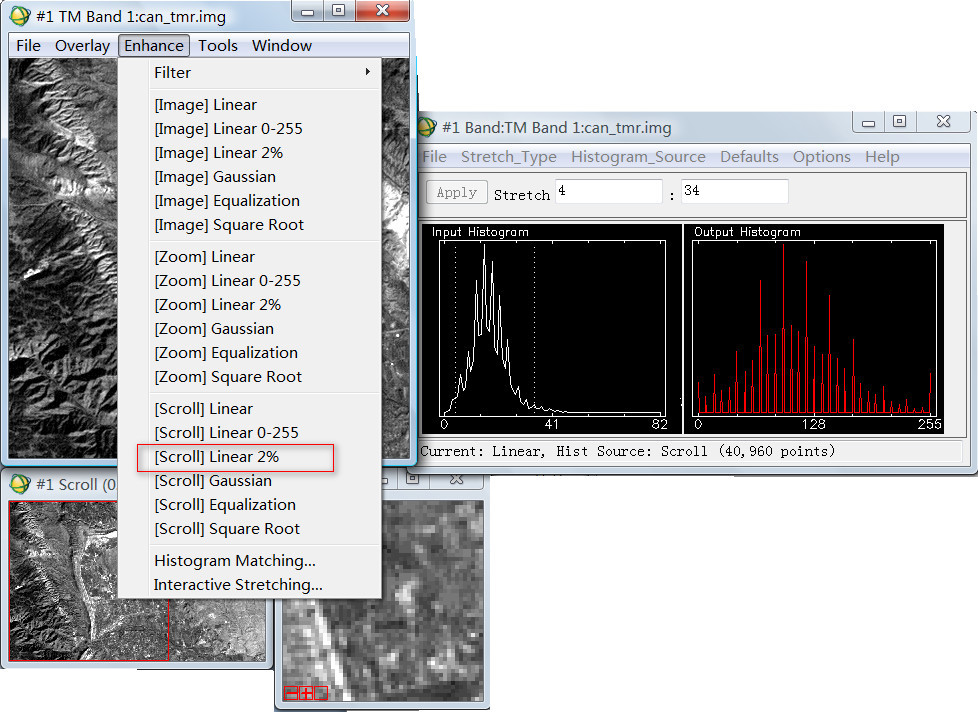Open the Overlay menu
This screenshot has width=978, height=712.
tap(82, 46)
